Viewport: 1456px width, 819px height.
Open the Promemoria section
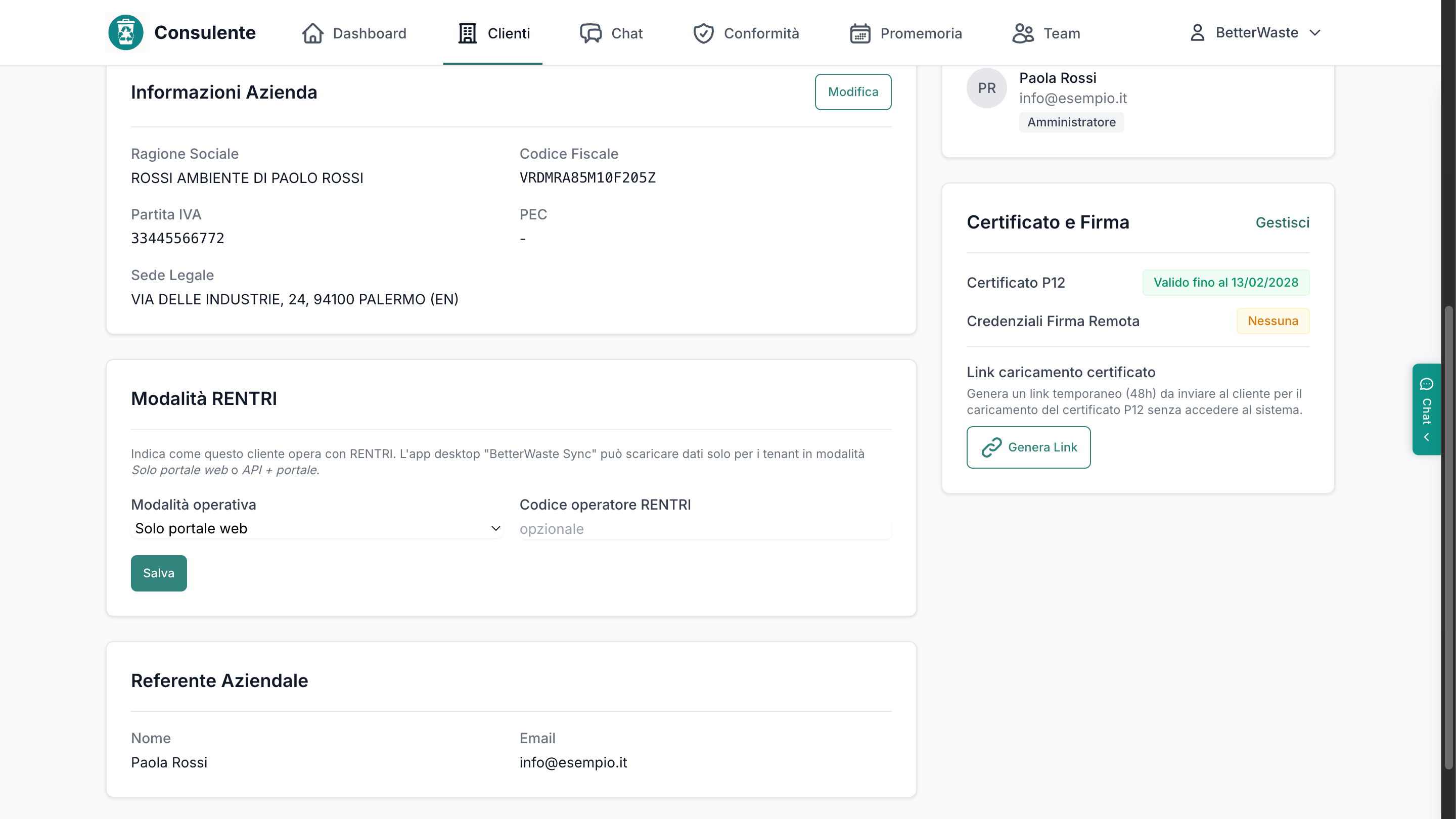(x=905, y=33)
